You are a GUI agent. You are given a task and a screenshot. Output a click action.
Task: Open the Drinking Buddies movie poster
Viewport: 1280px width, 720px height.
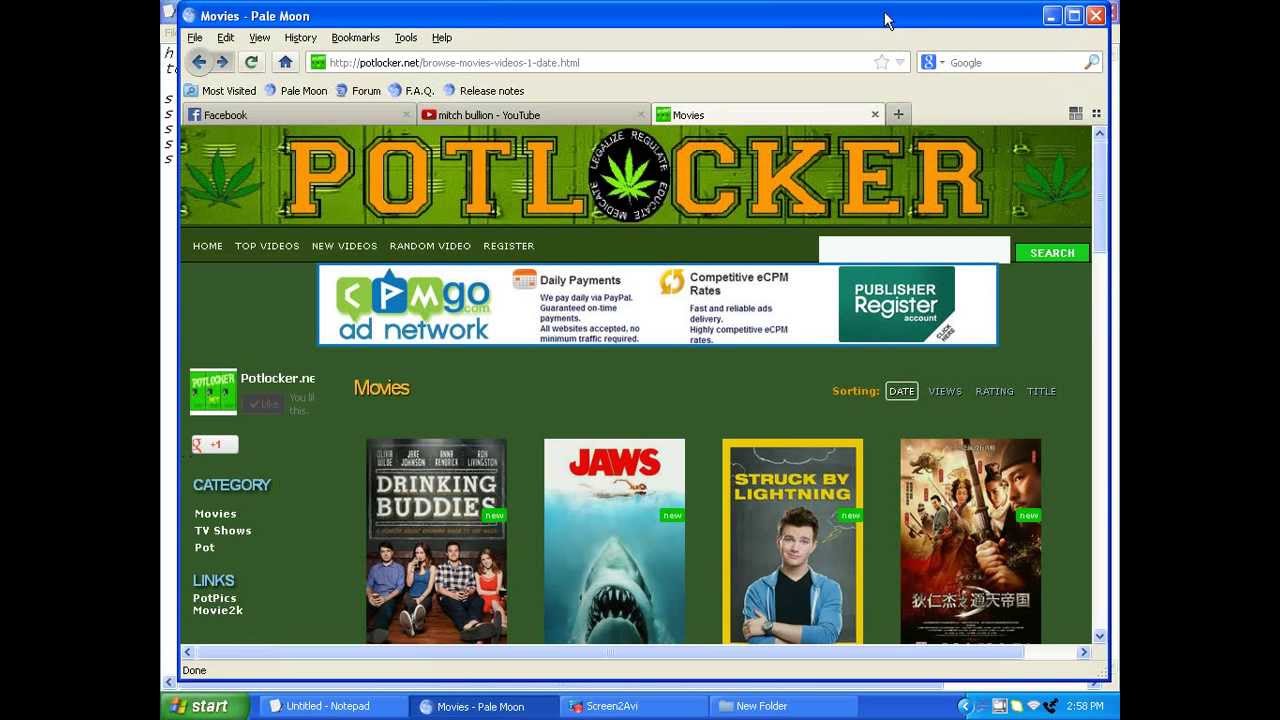coord(436,541)
